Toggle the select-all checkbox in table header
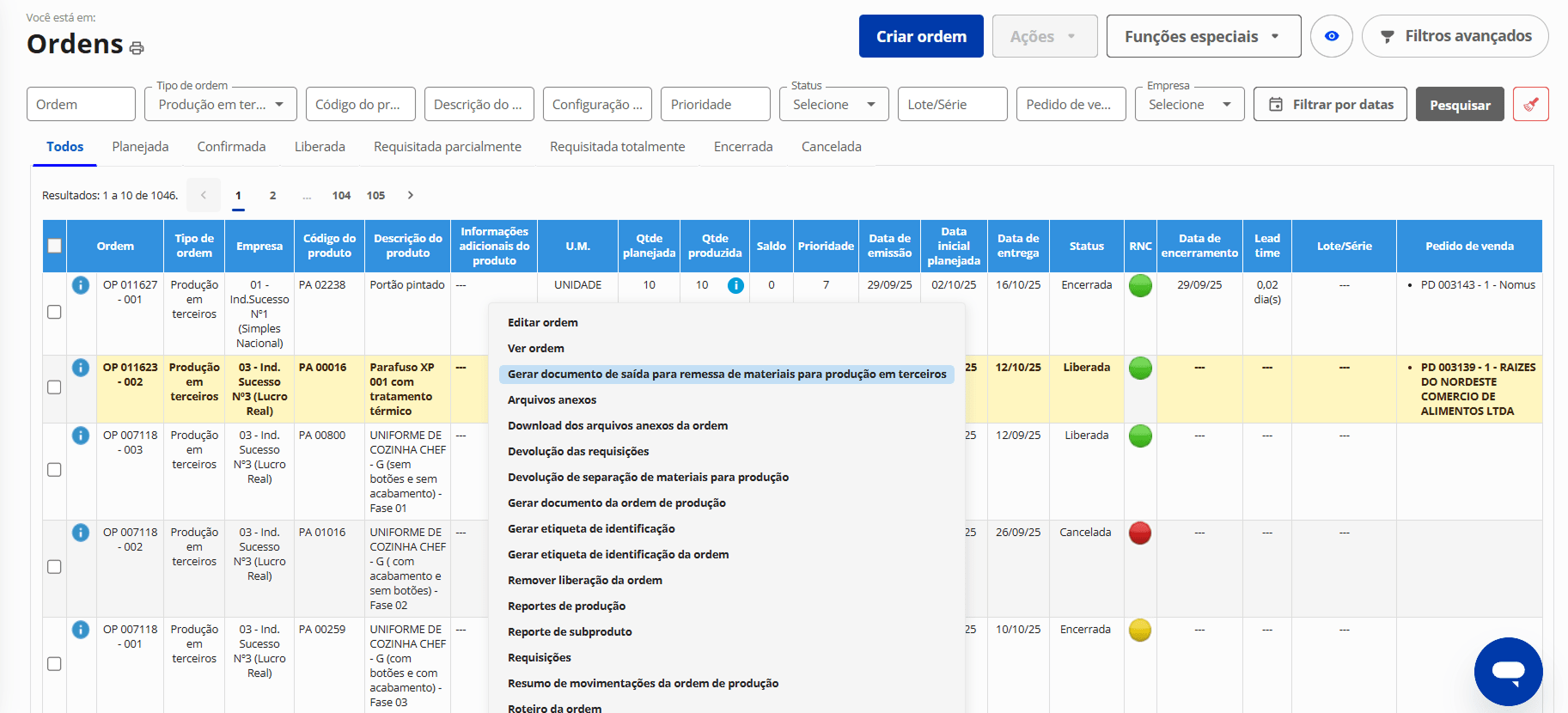 [x=55, y=246]
